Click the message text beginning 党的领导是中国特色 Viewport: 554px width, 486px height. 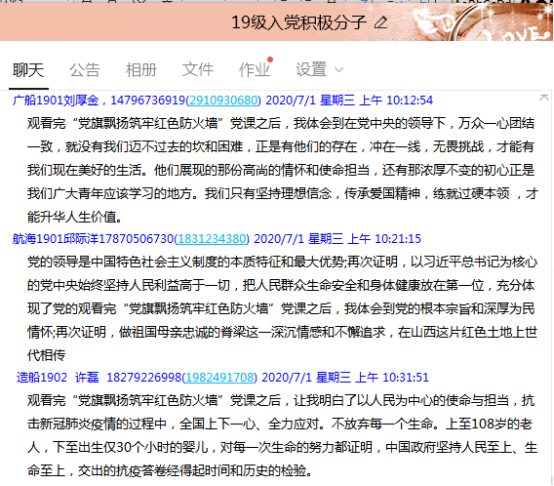click(282, 308)
